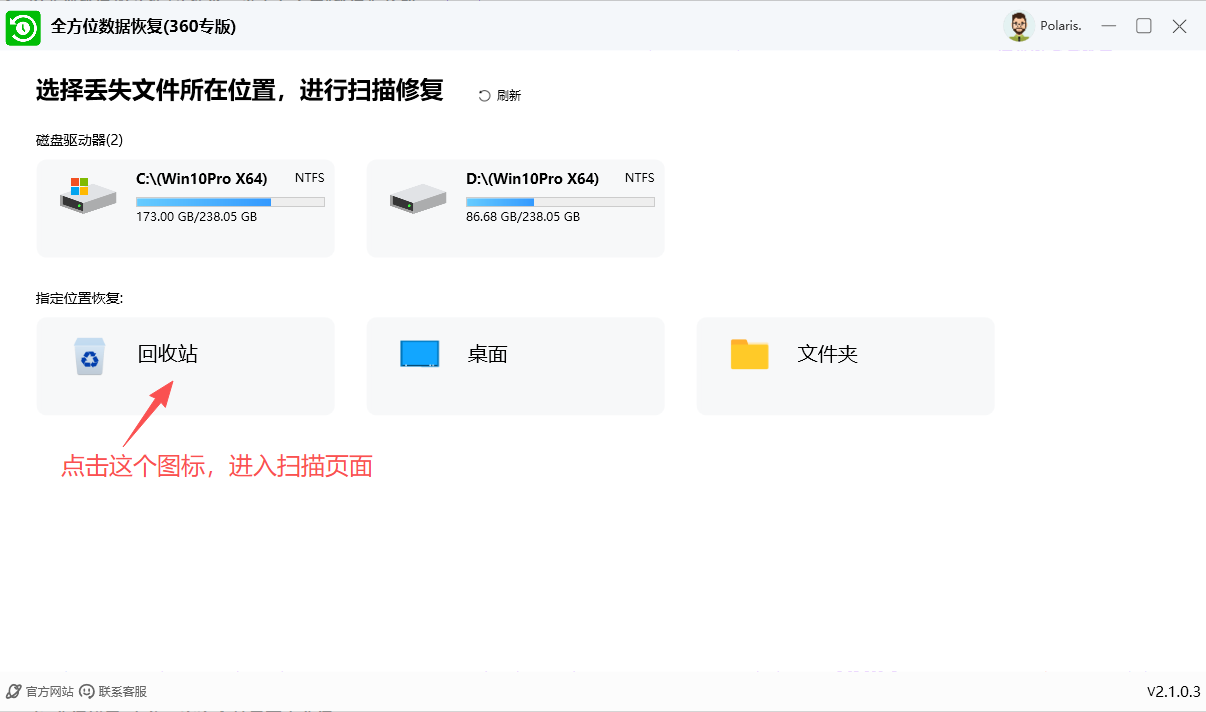Image resolution: width=1206 pixels, height=712 pixels.
Task: Select the D:\(Win10Pro X64) drive card
Action: click(515, 208)
